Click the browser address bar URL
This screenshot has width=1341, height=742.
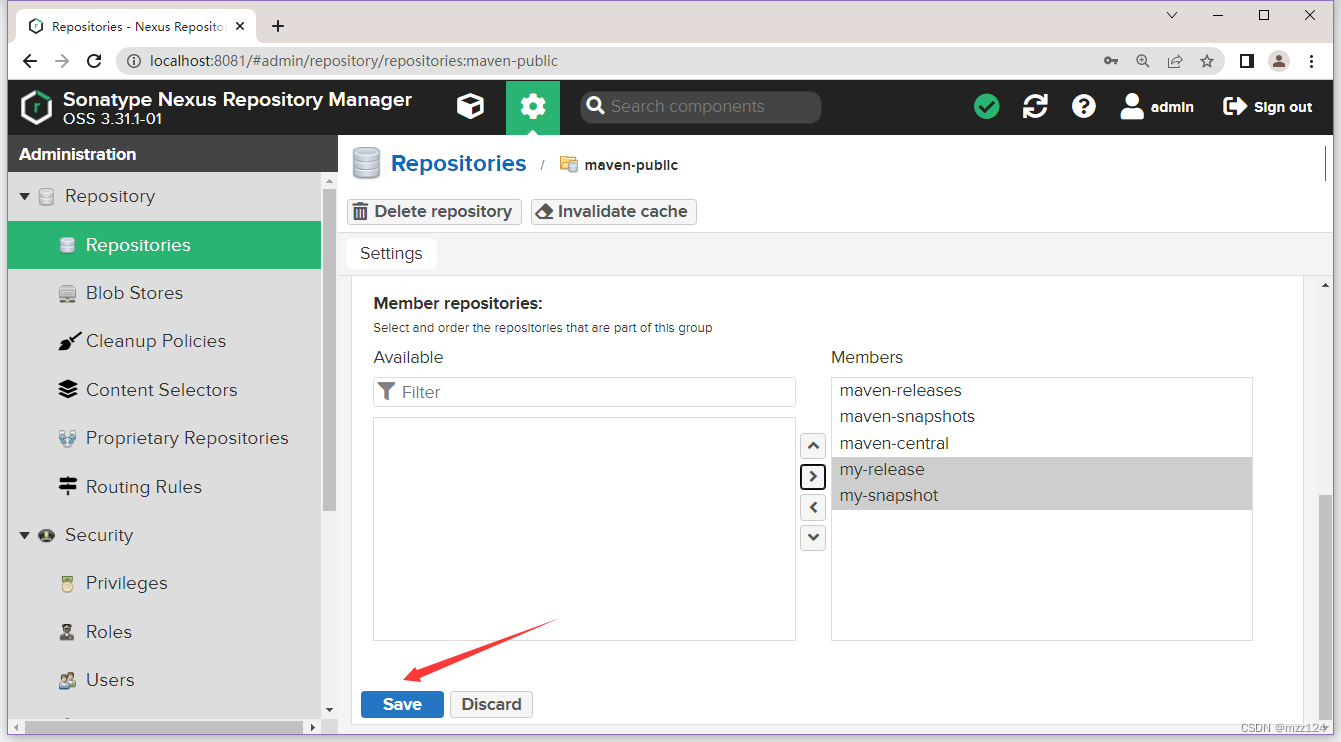(x=353, y=61)
